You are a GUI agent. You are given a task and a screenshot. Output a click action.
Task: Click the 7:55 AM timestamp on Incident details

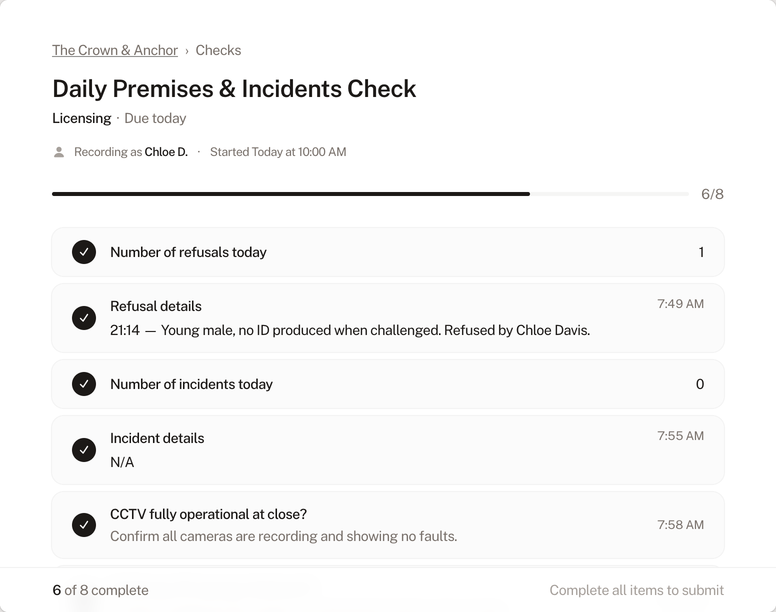coord(680,436)
